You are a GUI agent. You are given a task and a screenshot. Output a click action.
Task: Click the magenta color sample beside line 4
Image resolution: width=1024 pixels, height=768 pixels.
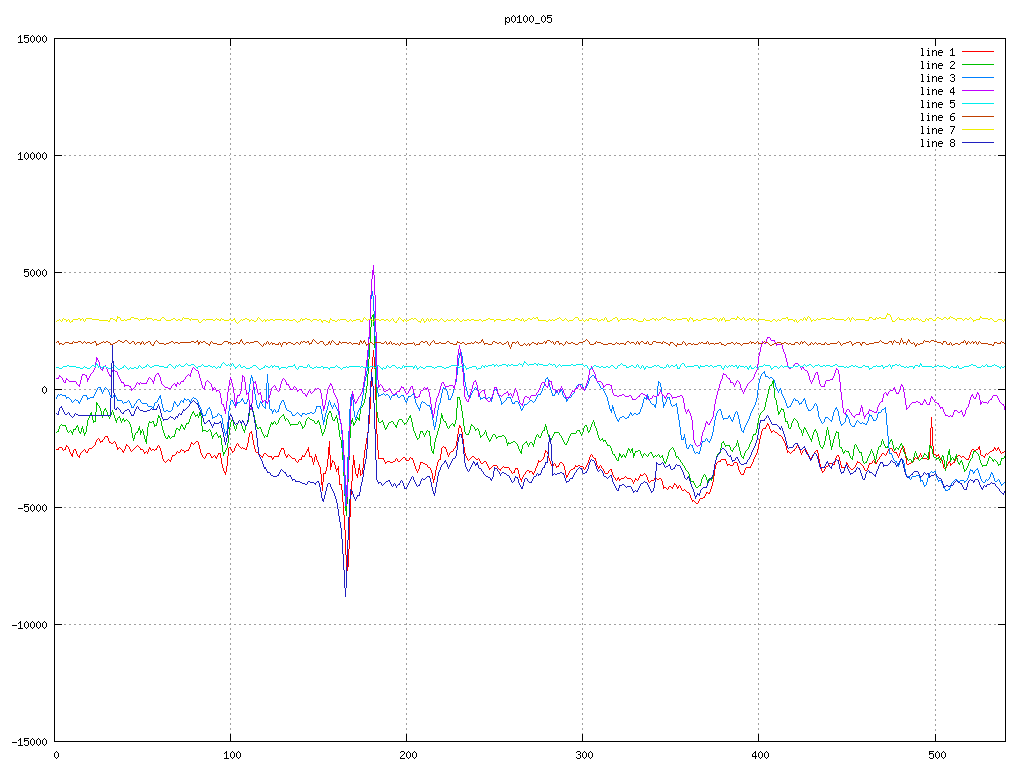pos(978,91)
